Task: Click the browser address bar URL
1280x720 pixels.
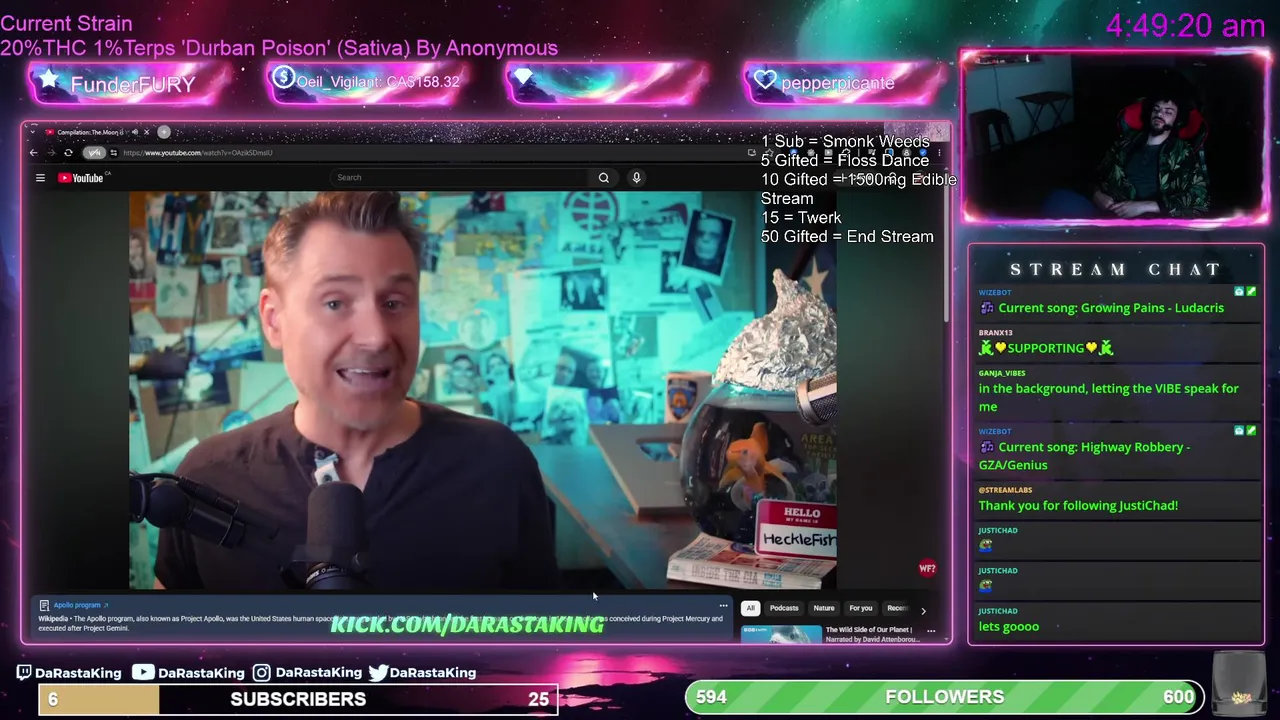Action: pos(198,153)
